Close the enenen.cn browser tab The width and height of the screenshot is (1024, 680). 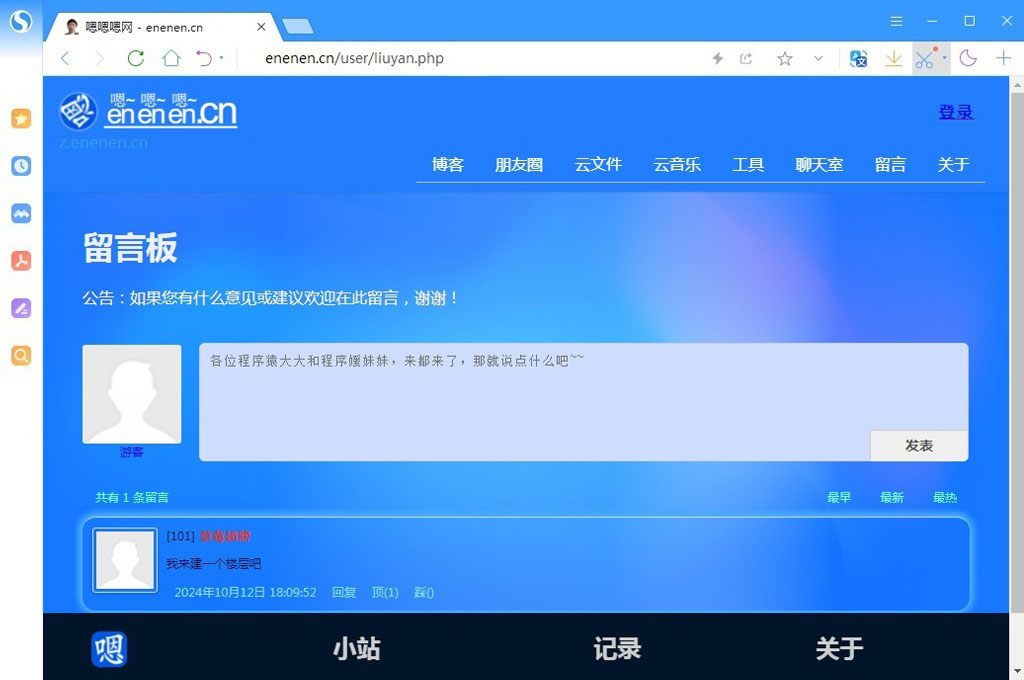[261, 27]
